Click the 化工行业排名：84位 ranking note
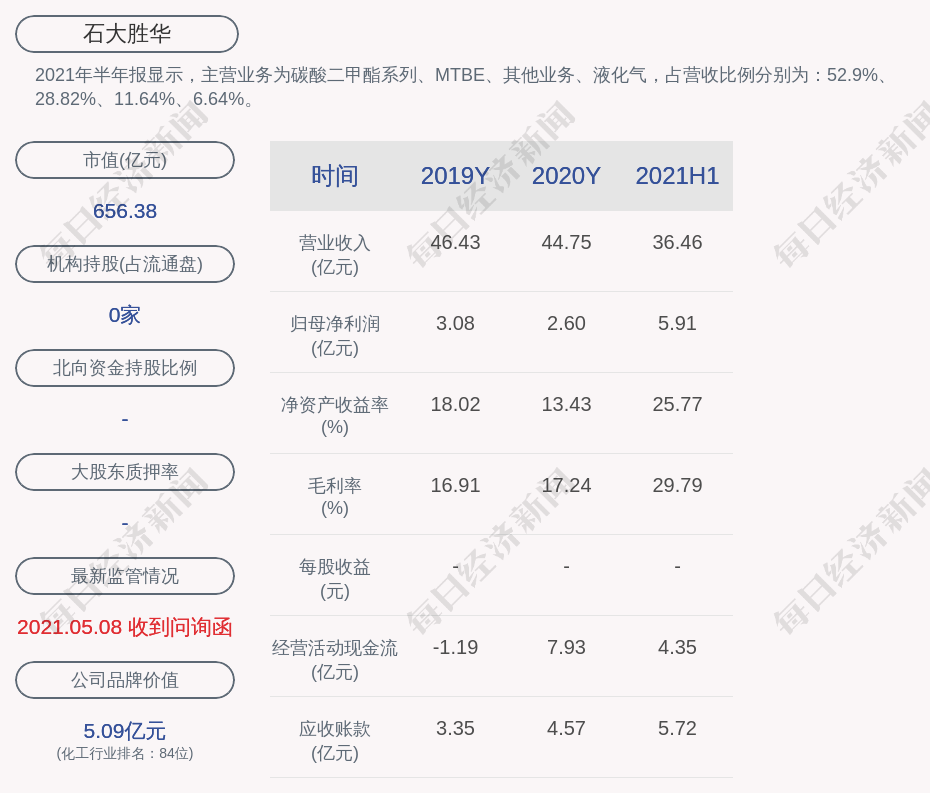This screenshot has height=793, width=930. (125, 754)
